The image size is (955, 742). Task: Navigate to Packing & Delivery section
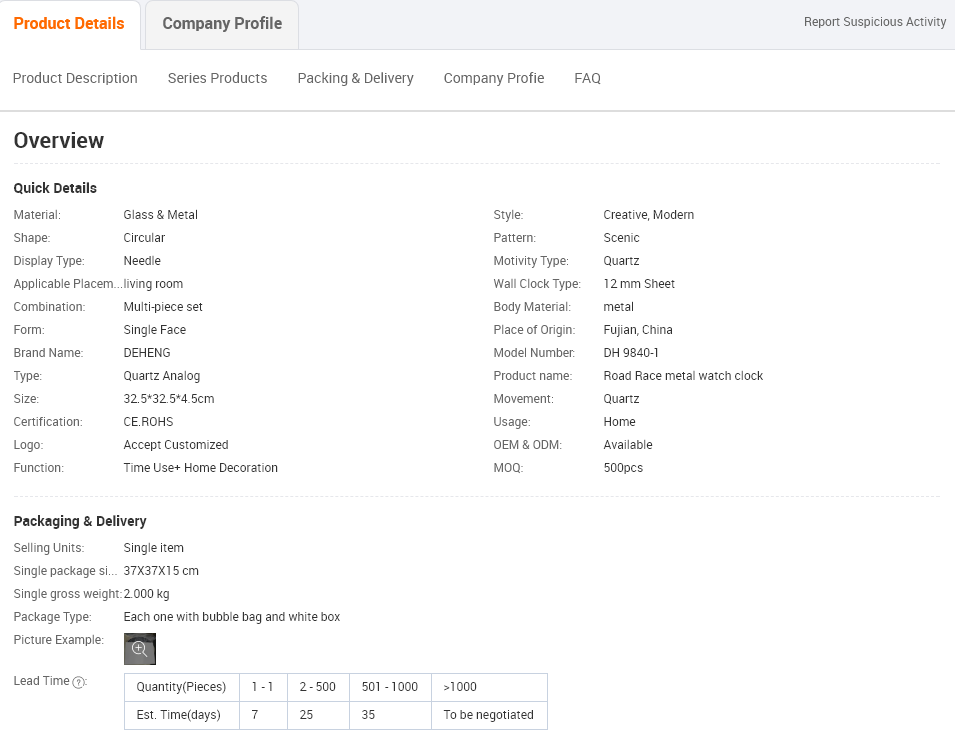pos(355,78)
